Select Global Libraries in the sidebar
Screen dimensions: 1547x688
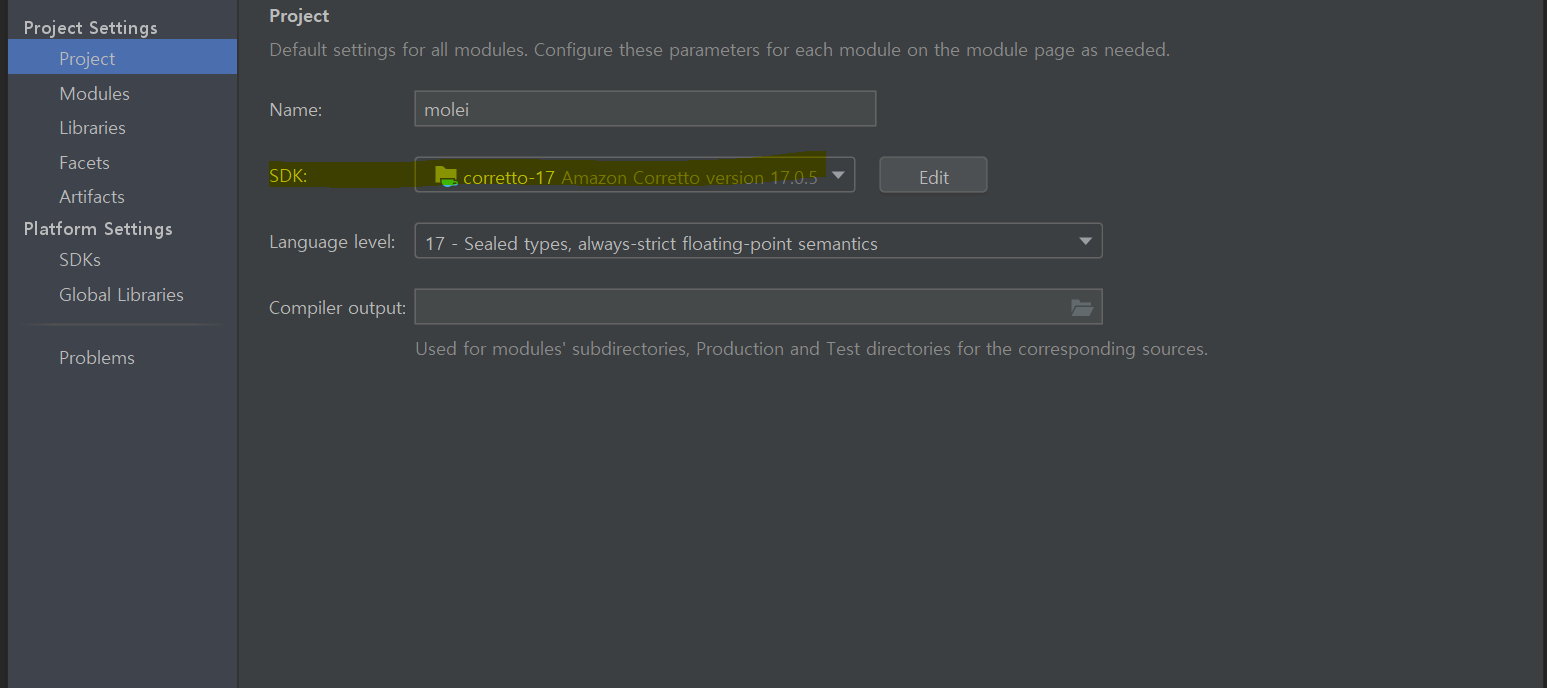(x=121, y=293)
